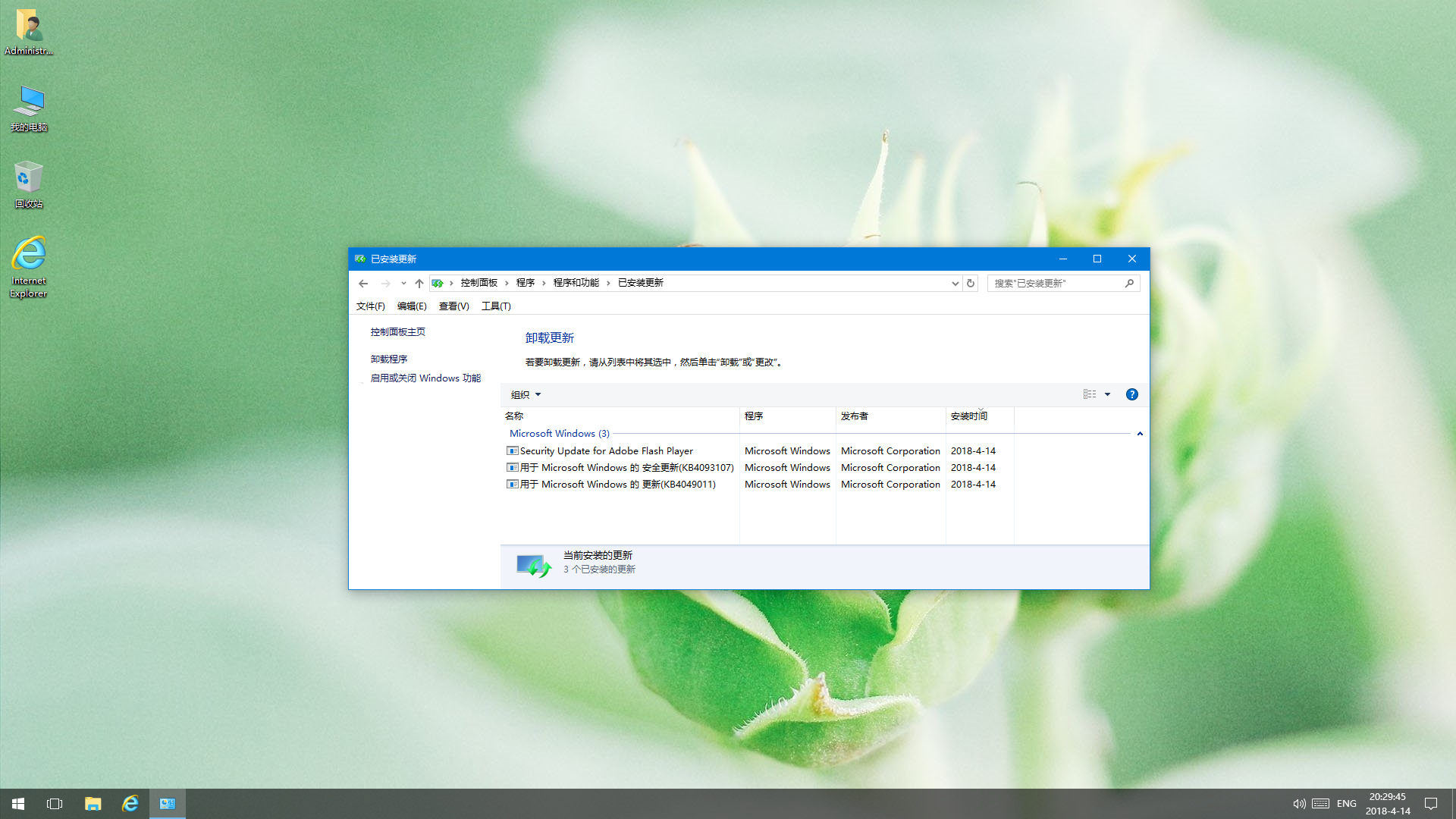Open the 工具(T) menu
This screenshot has width=1456, height=819.
496,306
